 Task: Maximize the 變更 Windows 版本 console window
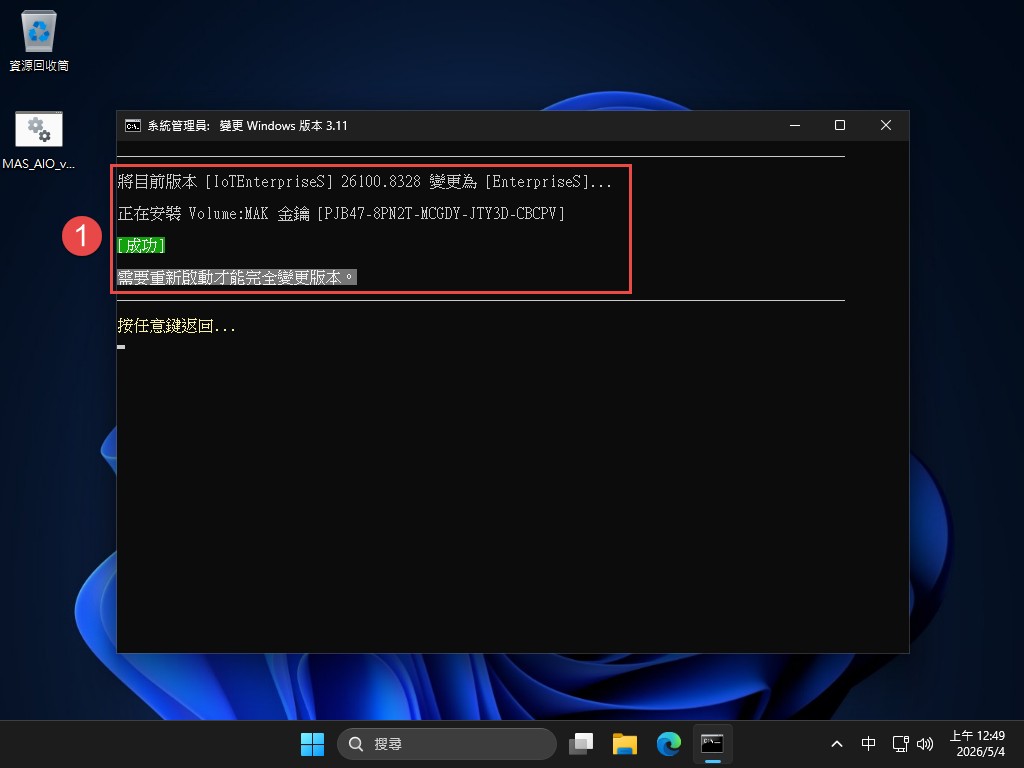840,125
